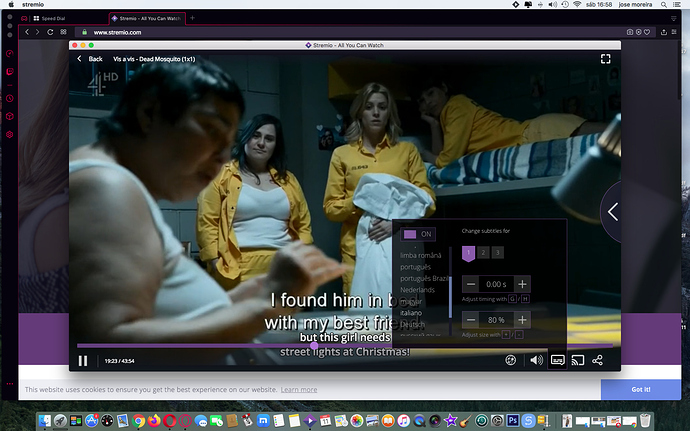Image resolution: width=690 pixels, height=431 pixels.
Task: Open the Trash in the Dock
Action: [645, 421]
